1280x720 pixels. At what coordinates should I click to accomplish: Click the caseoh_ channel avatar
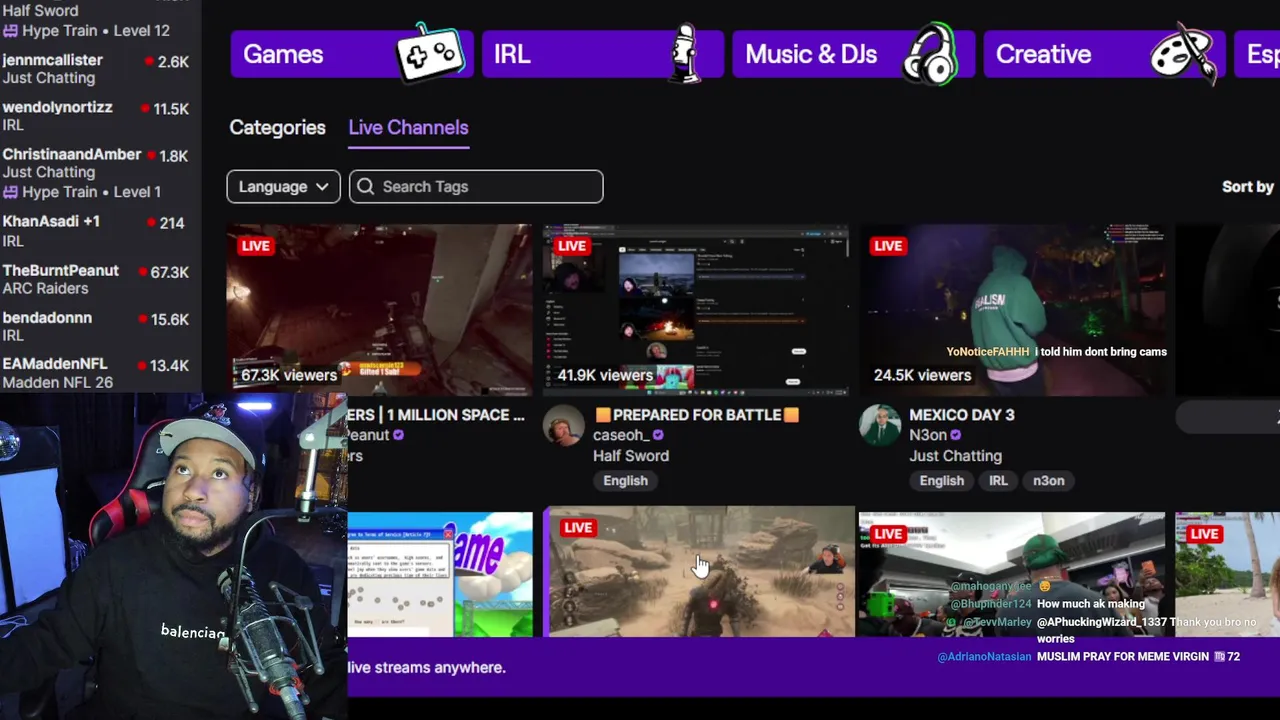click(x=564, y=426)
